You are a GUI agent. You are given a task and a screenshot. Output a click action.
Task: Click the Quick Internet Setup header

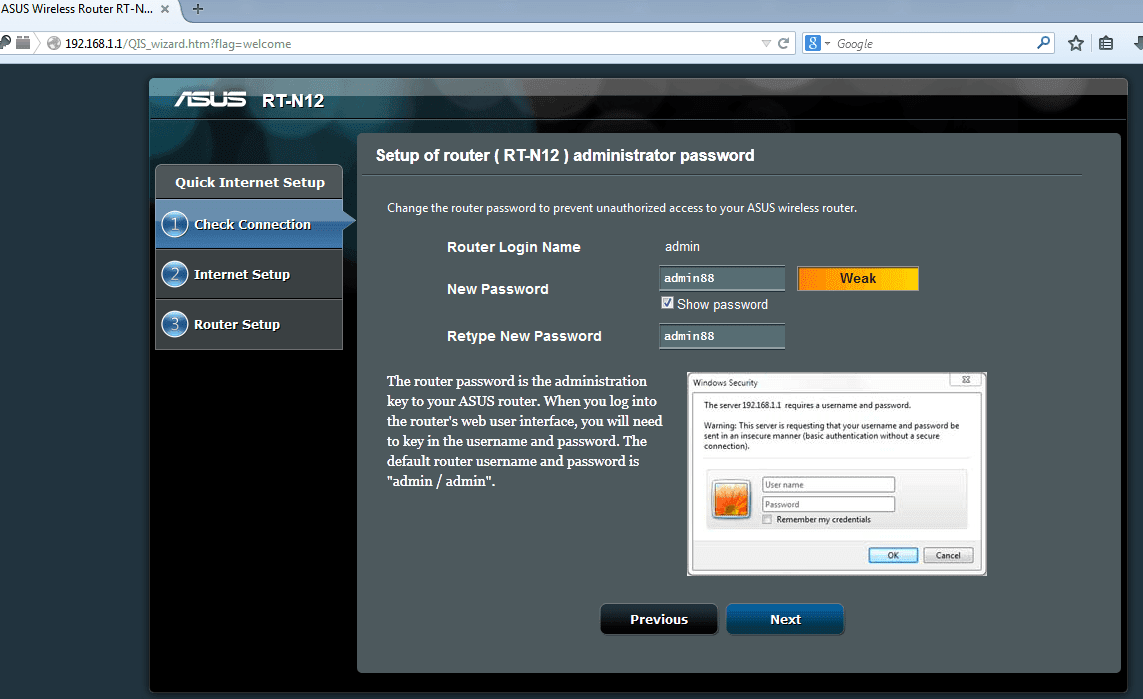[x=249, y=182]
